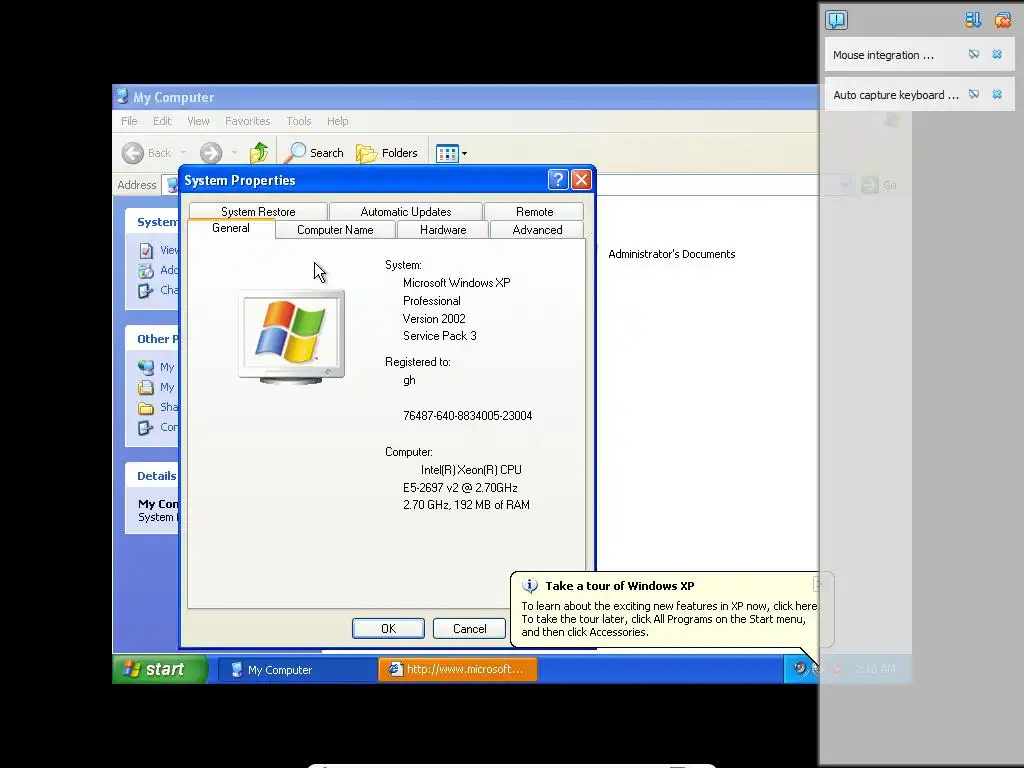Click Cancel in System Properties
The width and height of the screenshot is (1024, 768).
pyautogui.click(x=470, y=628)
